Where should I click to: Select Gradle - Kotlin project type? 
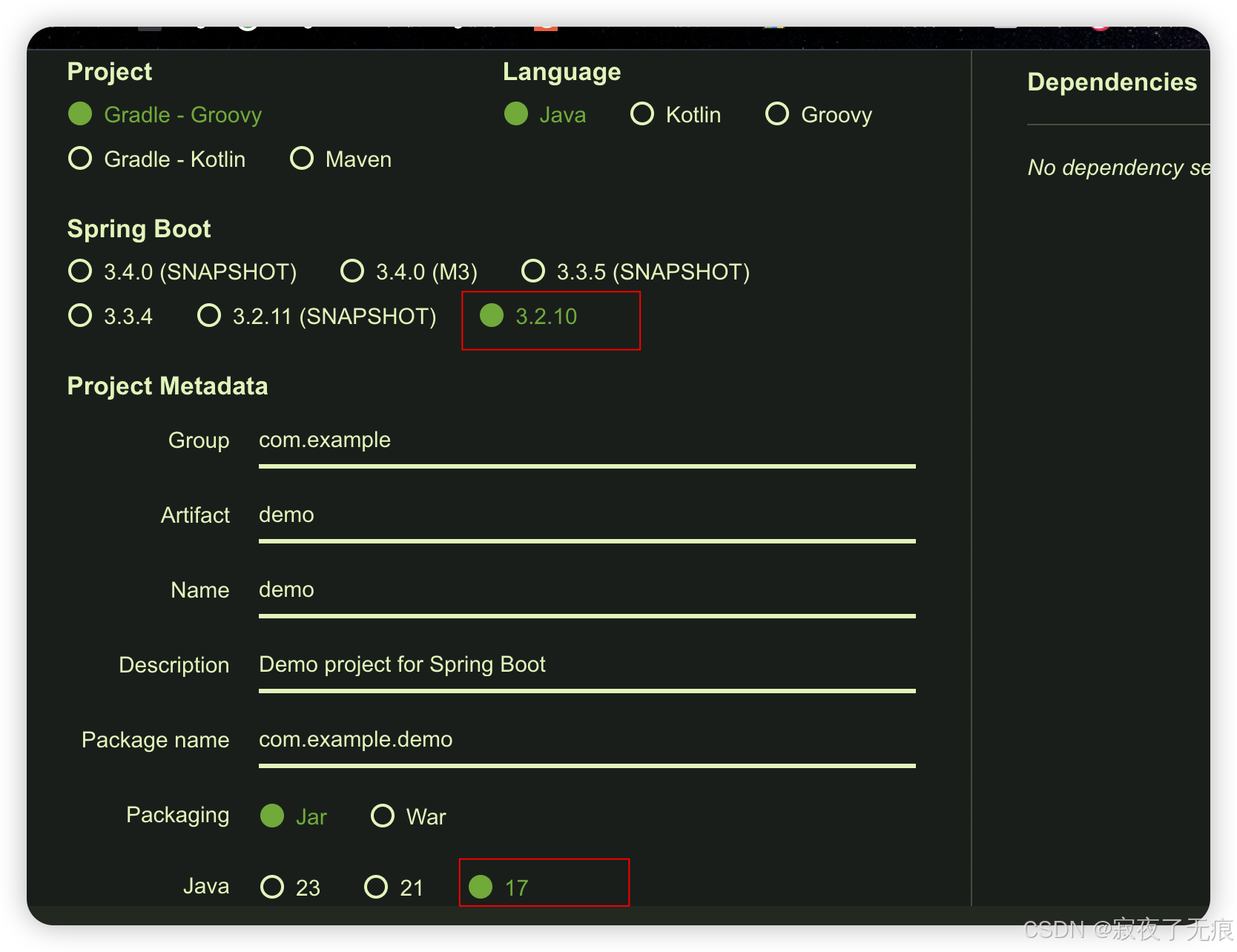pyautogui.click(x=156, y=159)
